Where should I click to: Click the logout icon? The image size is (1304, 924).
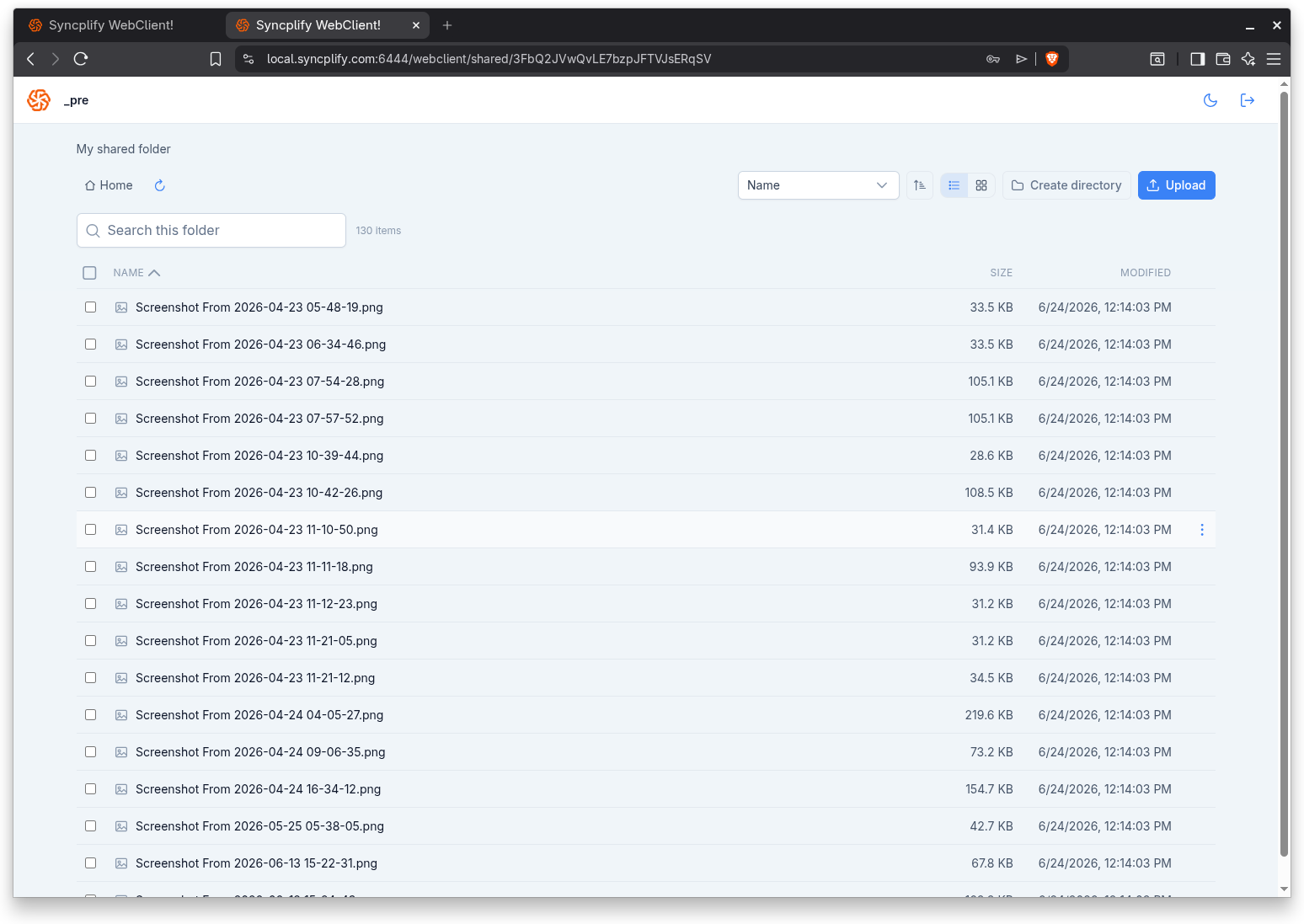(1248, 100)
